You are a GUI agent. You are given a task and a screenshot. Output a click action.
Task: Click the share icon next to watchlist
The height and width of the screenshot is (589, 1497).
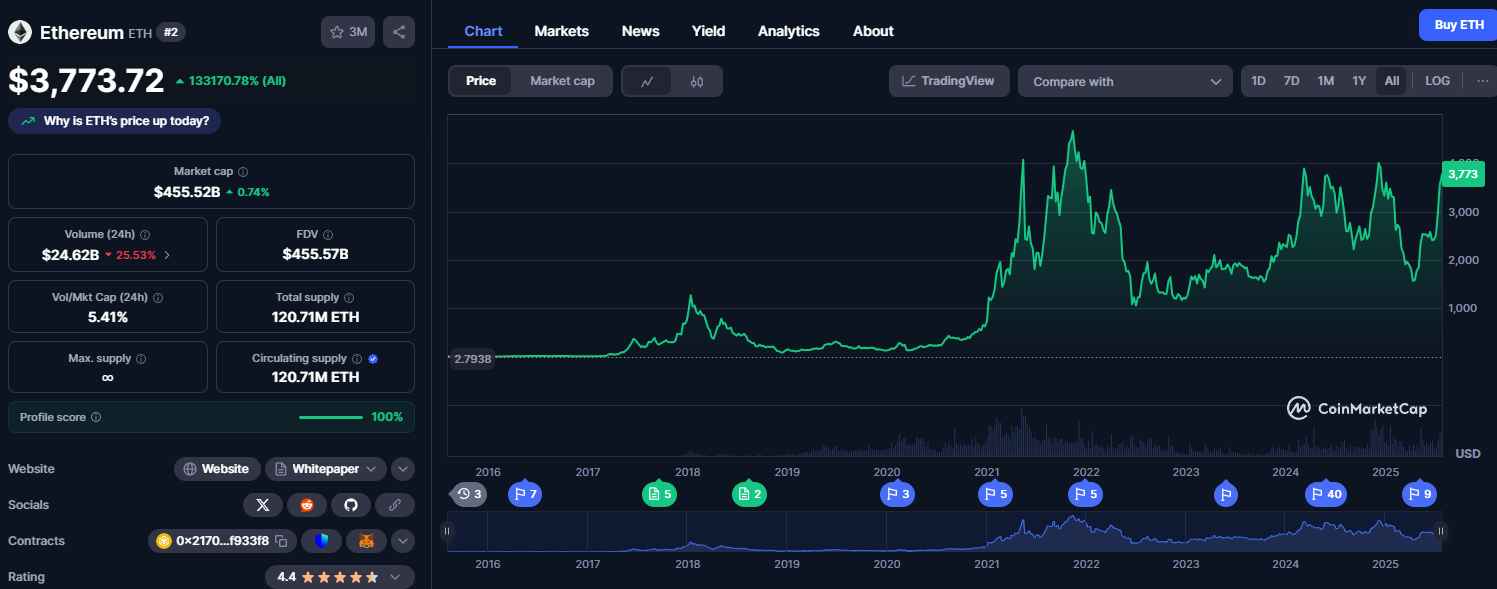click(399, 32)
